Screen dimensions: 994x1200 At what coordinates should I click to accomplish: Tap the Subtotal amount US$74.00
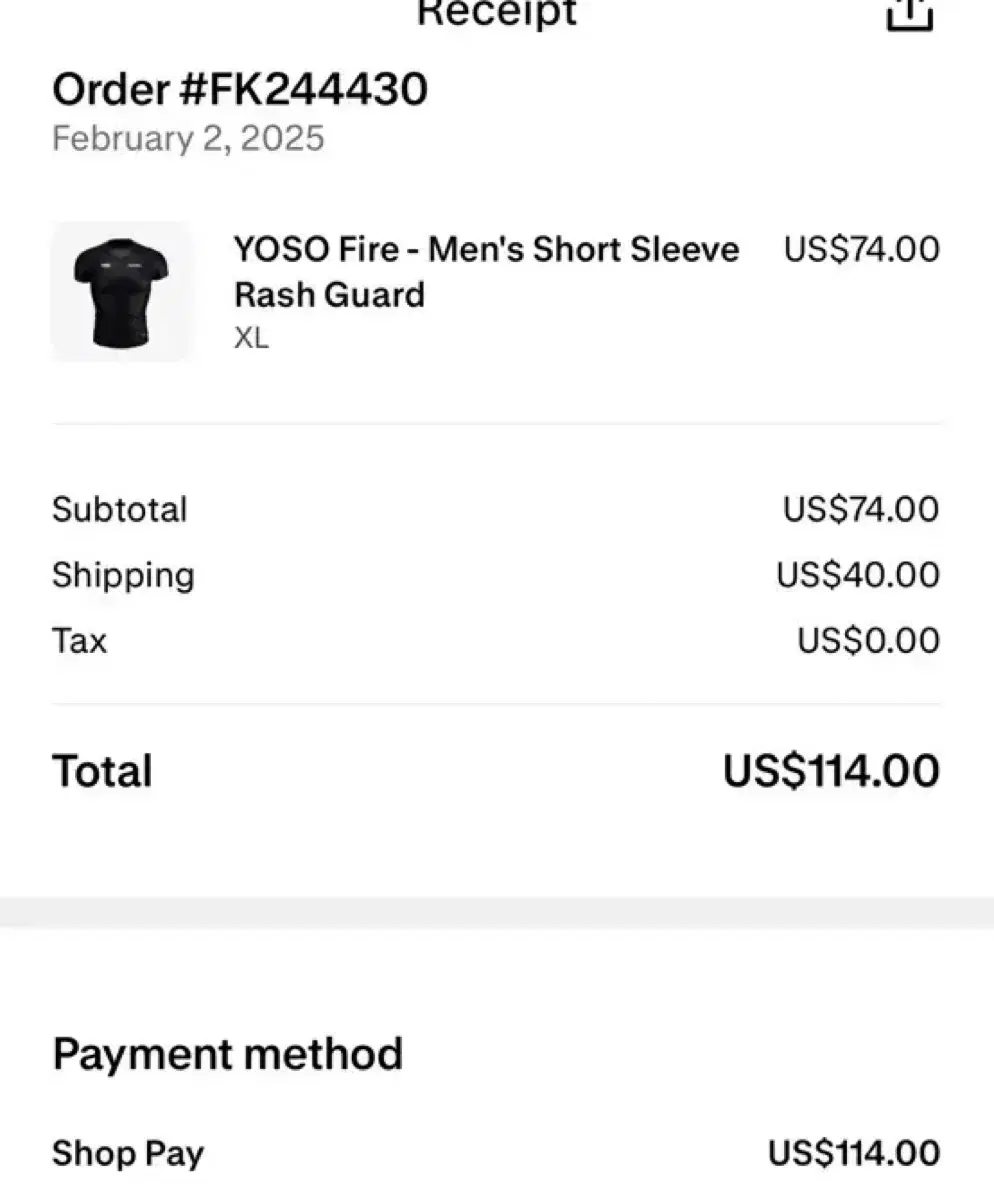(x=862, y=510)
